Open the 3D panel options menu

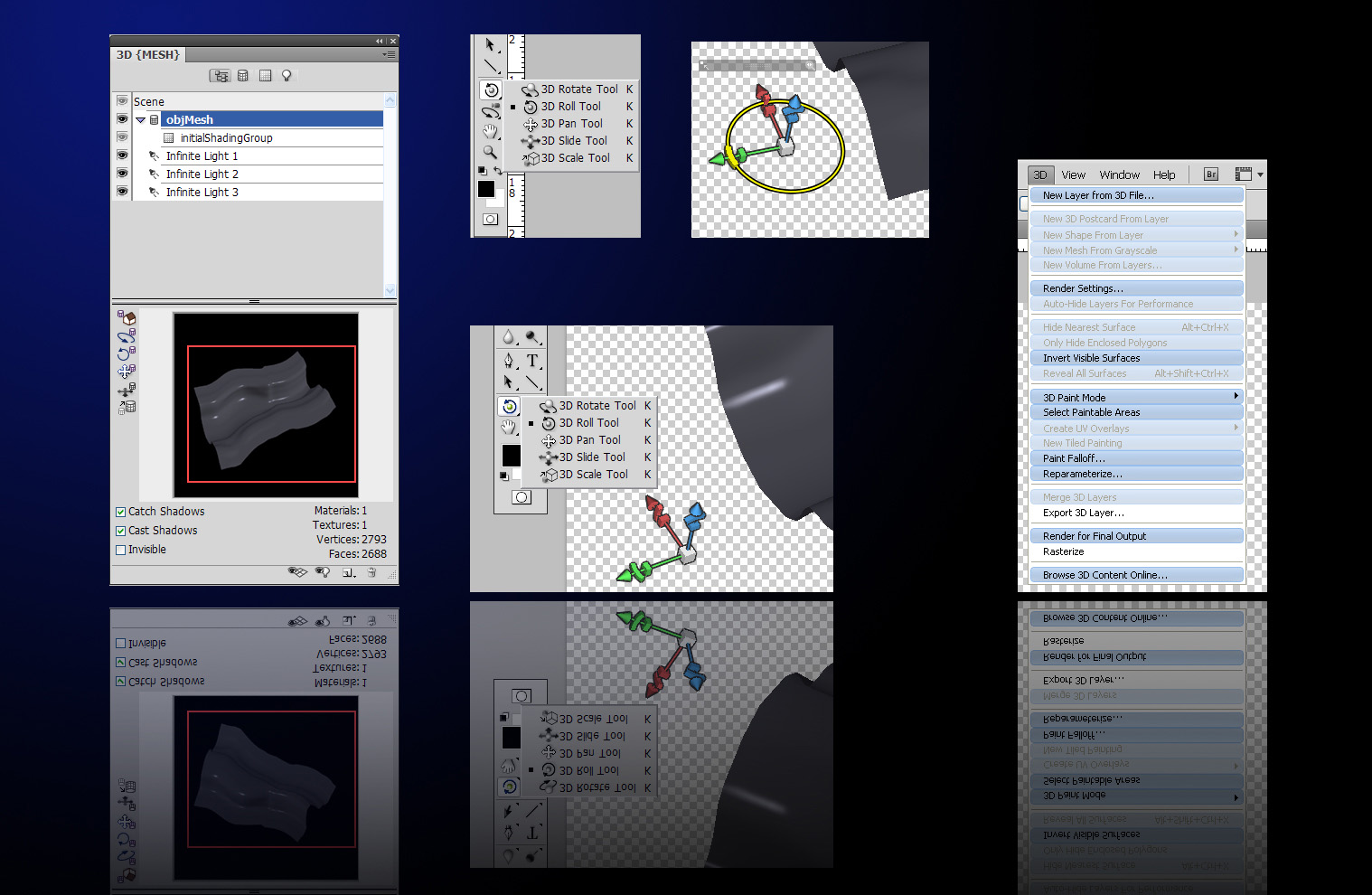pos(389,54)
